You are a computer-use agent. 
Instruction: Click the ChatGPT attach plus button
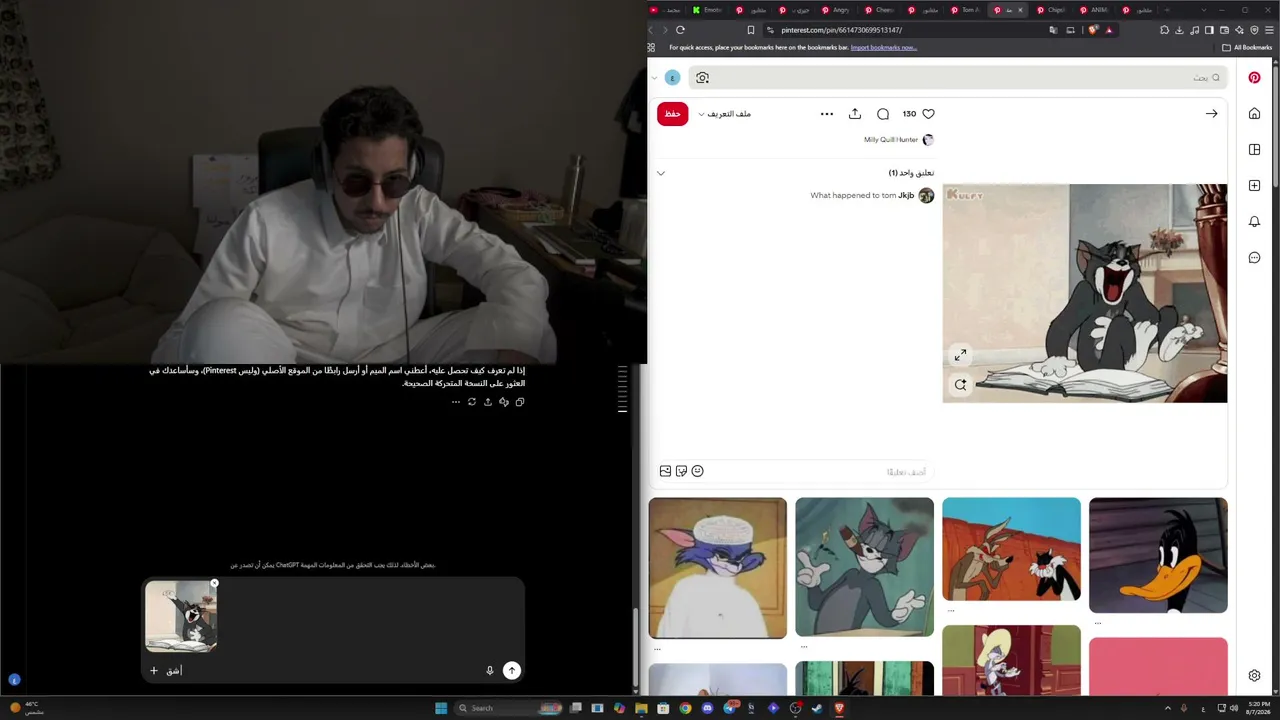coord(154,671)
